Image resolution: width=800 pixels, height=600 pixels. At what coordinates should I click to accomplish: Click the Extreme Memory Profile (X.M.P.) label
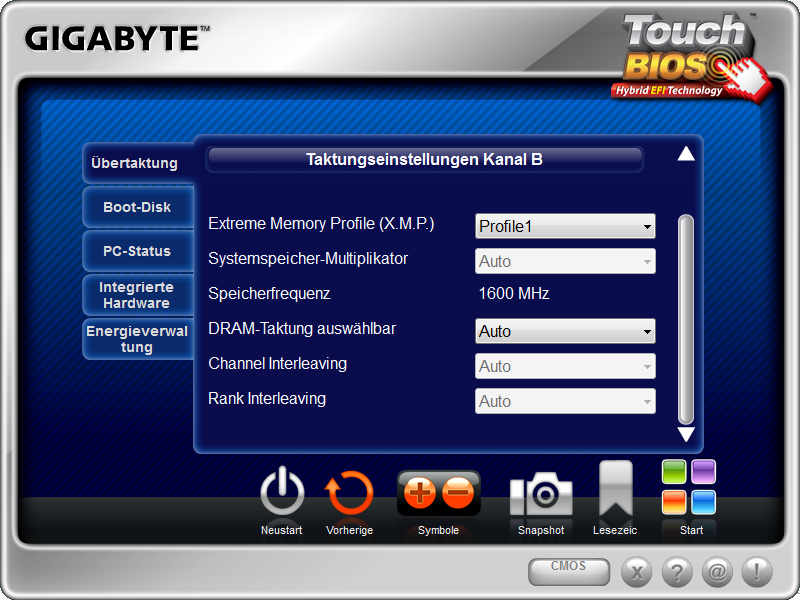click(x=321, y=223)
